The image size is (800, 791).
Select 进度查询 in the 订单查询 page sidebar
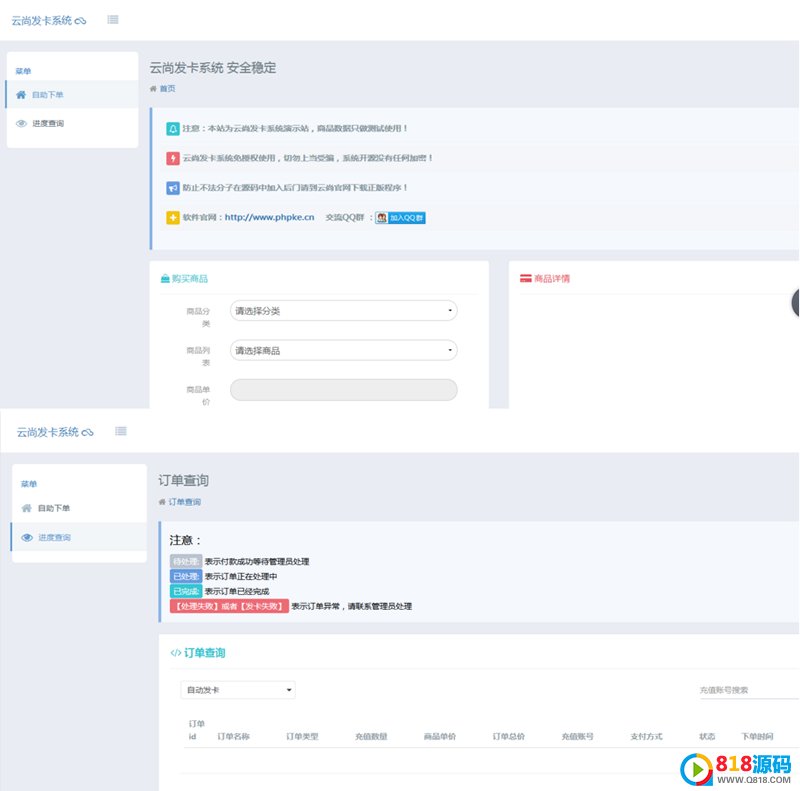coord(79,537)
